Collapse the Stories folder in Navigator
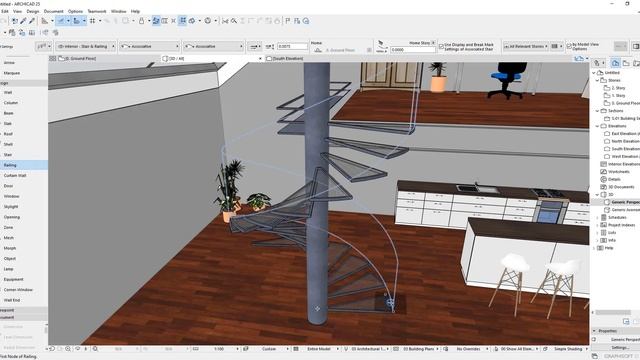Screen dimensions: 640x360 point(598,80)
